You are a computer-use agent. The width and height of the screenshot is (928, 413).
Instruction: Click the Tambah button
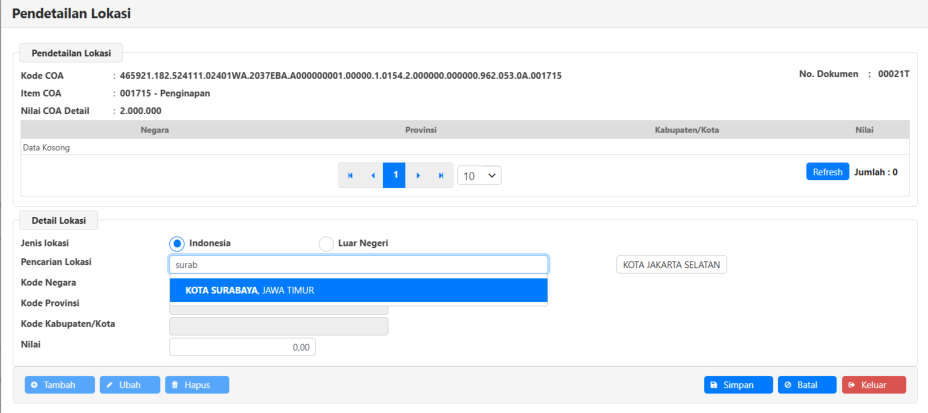(x=60, y=385)
